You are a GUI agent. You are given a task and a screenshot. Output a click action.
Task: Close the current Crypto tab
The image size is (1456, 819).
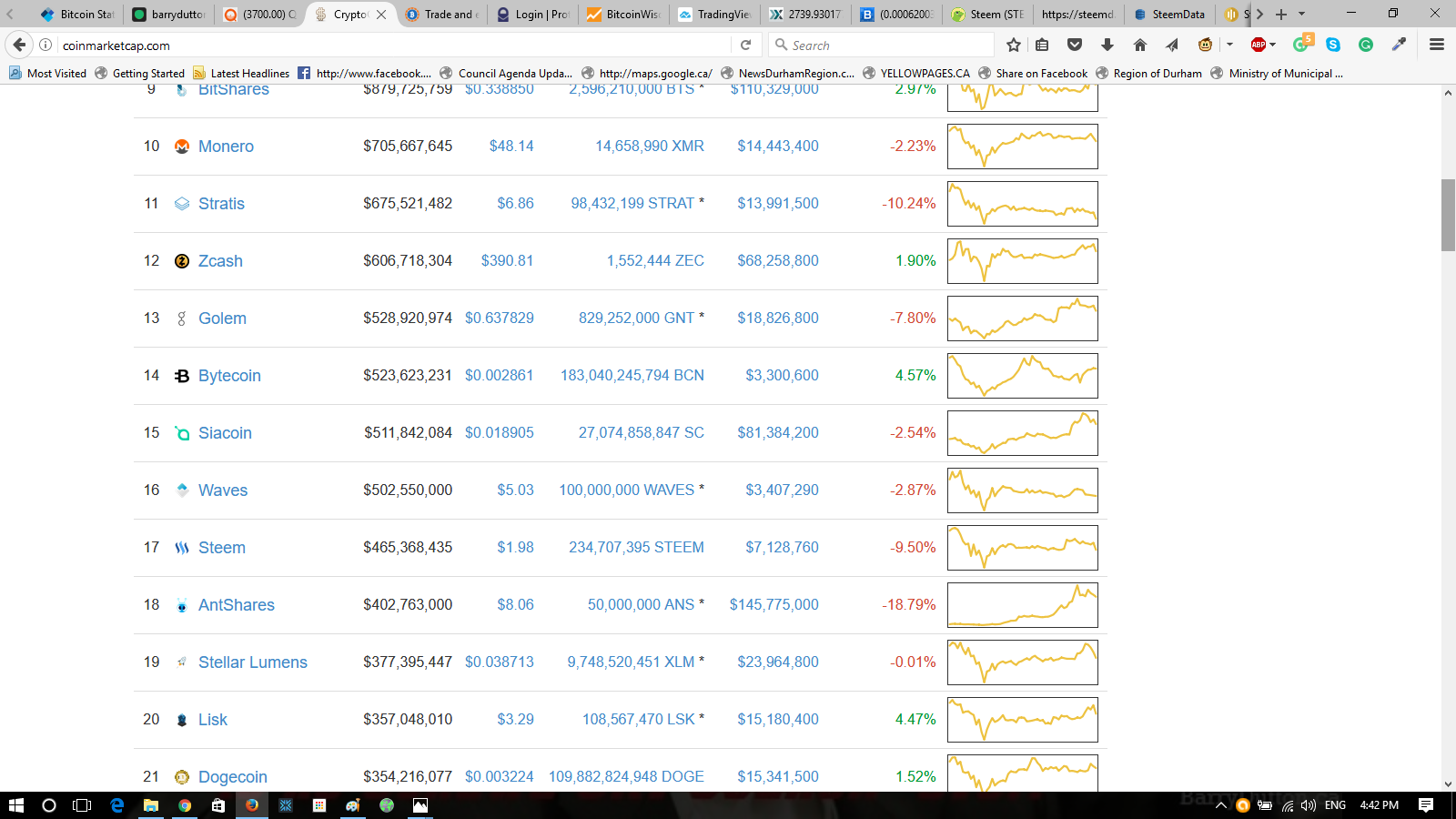tap(381, 14)
